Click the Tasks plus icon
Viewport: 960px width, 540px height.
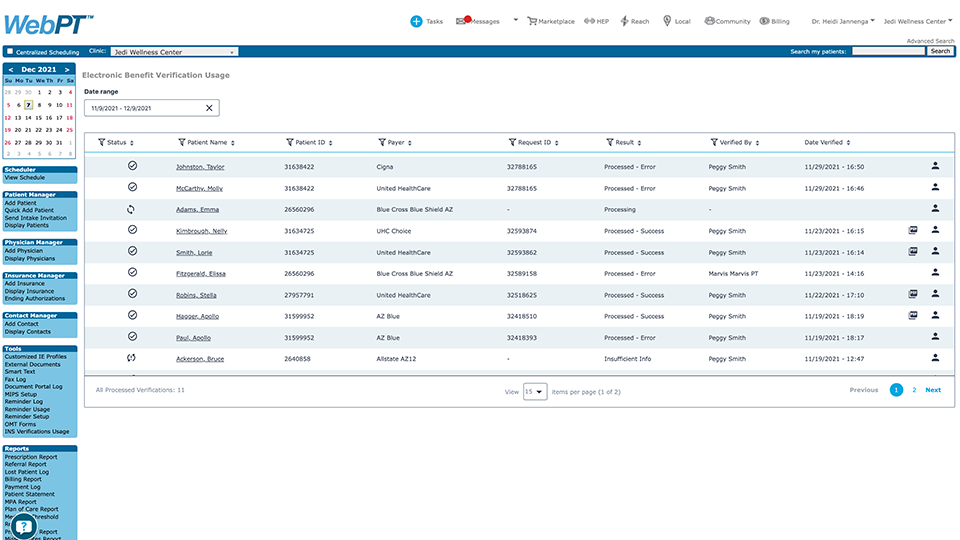[416, 21]
